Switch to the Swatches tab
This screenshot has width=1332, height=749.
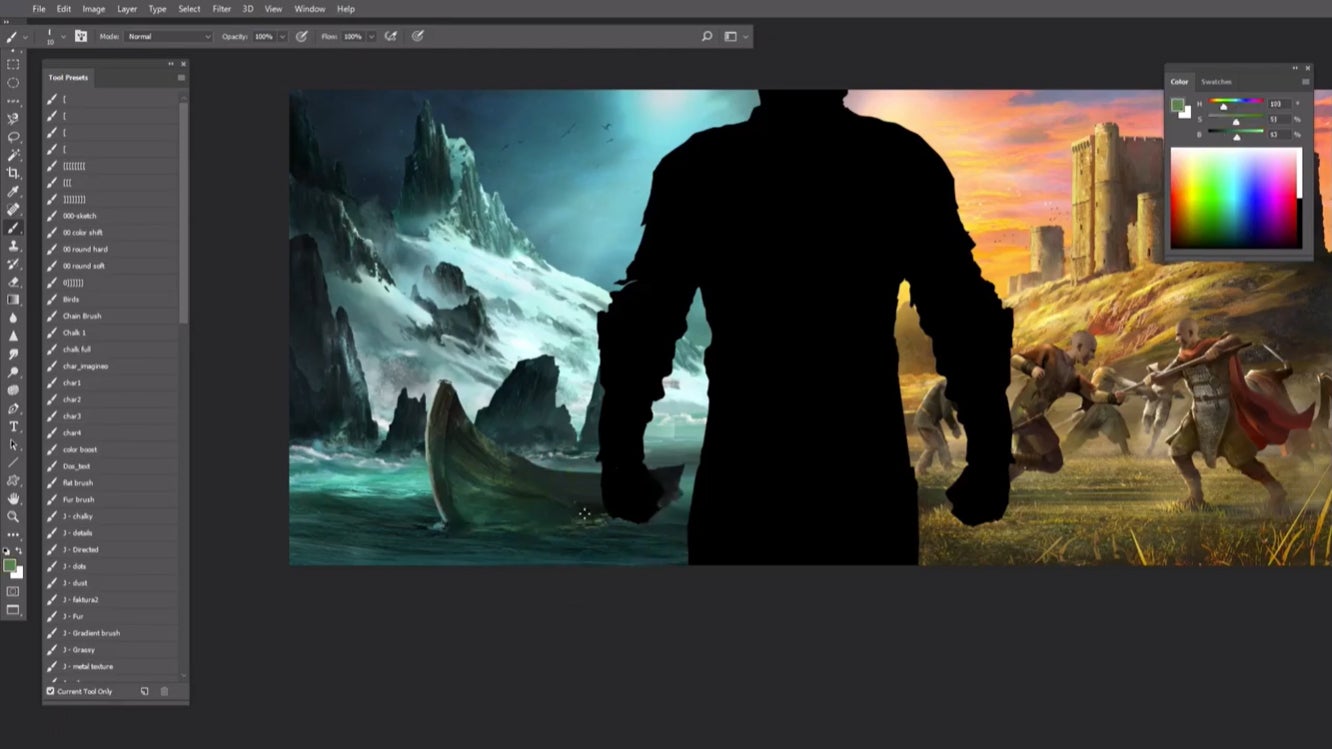pyautogui.click(x=1216, y=82)
